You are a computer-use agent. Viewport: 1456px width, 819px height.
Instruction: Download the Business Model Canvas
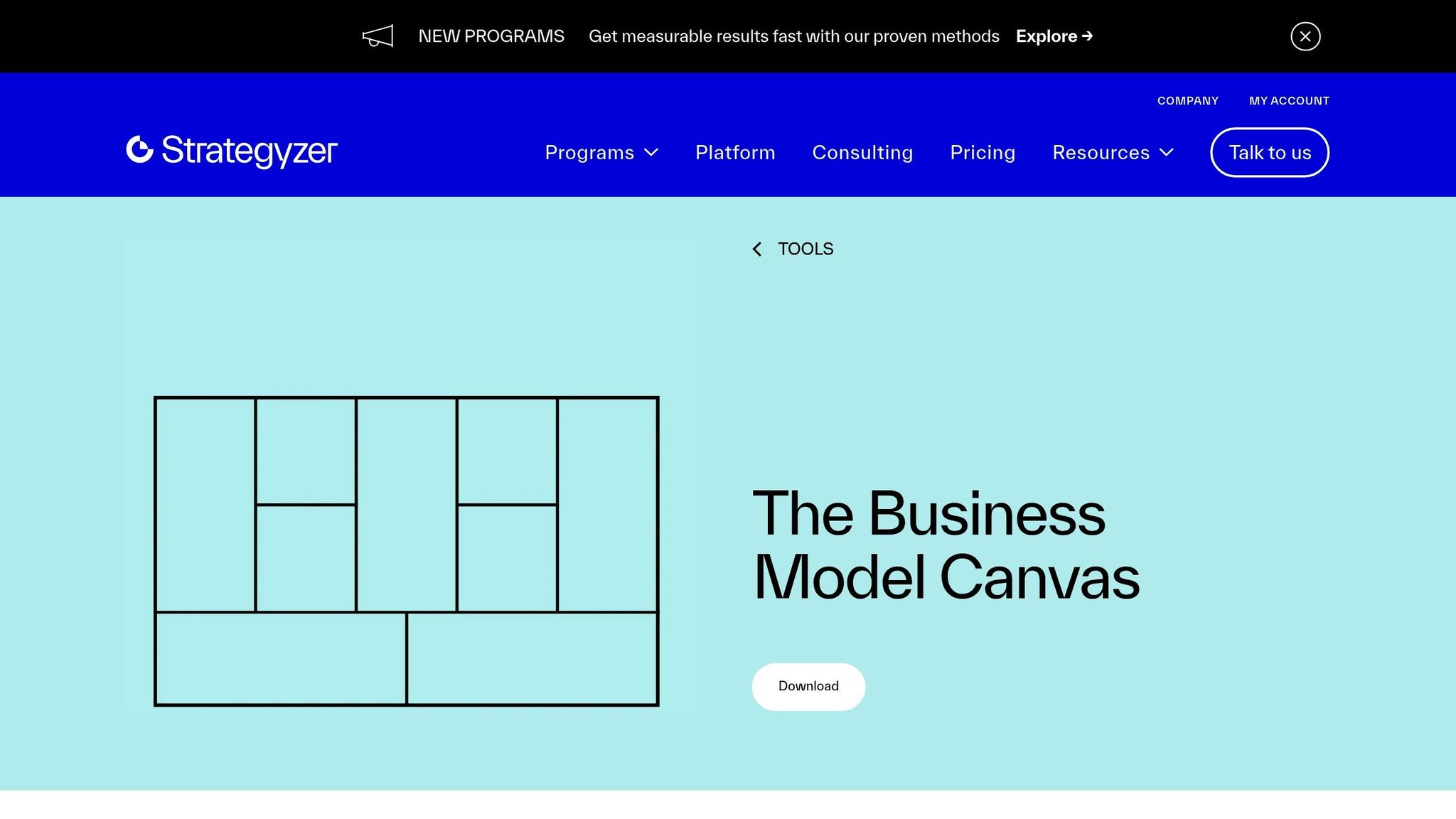[x=808, y=687]
